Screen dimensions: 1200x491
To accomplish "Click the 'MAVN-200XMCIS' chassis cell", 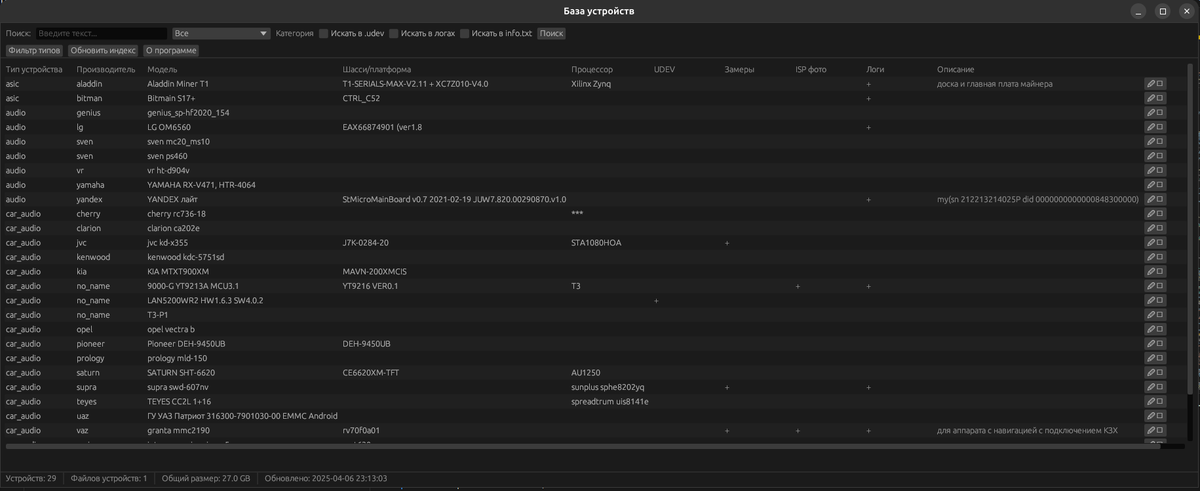I will [x=374, y=271].
